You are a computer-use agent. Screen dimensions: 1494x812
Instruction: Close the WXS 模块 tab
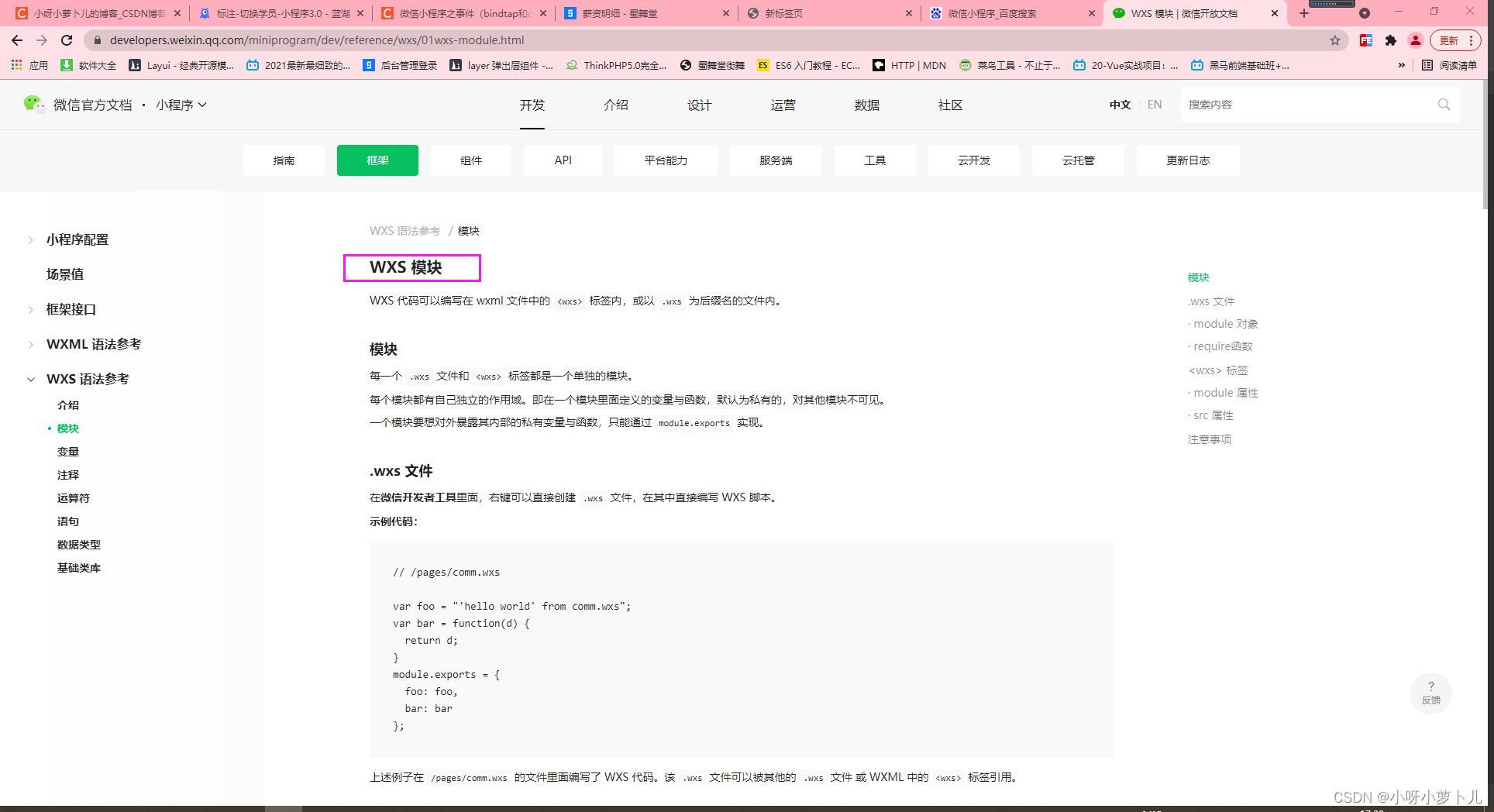pos(1275,13)
